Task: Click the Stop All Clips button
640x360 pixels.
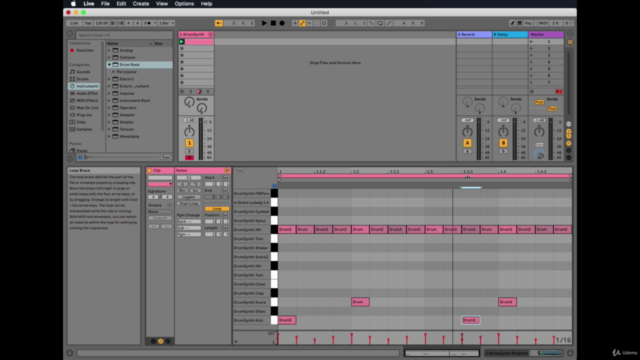Action: (x=531, y=91)
